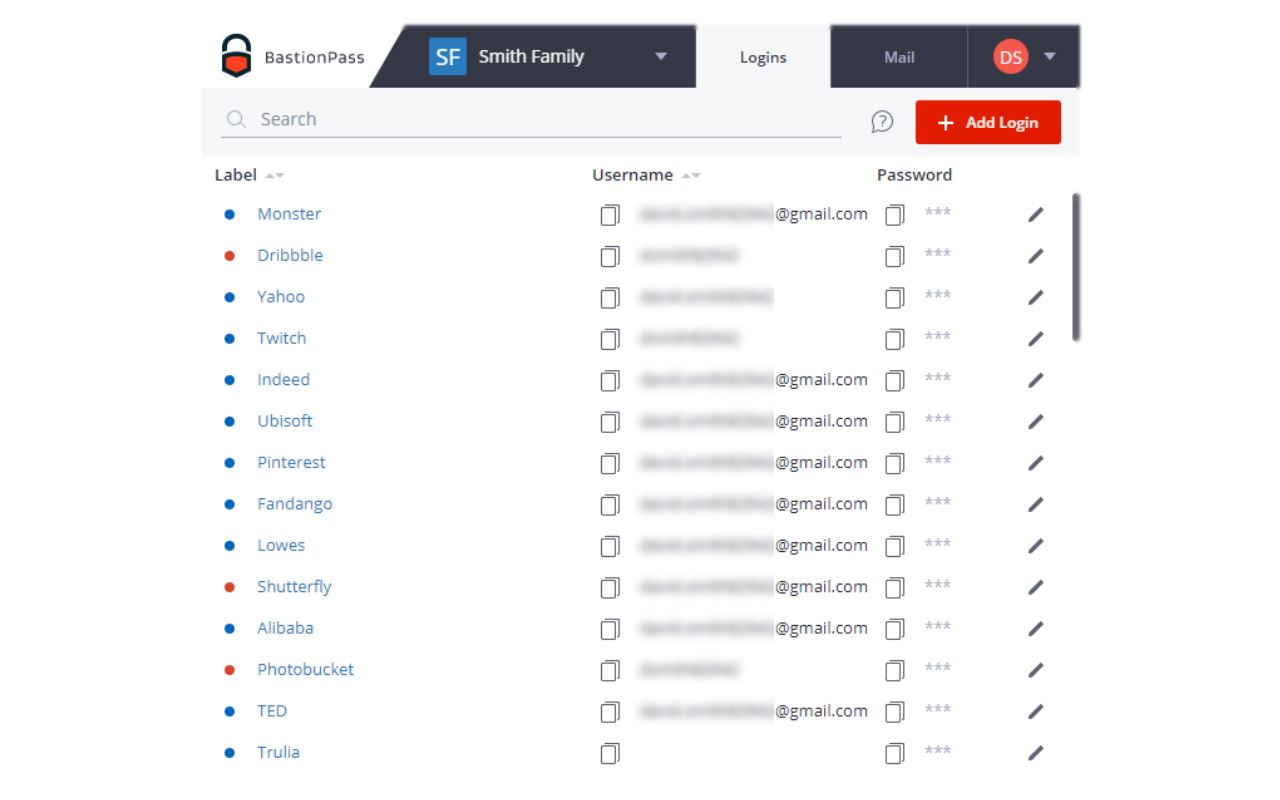Copy the Pinterest username

click(610, 463)
